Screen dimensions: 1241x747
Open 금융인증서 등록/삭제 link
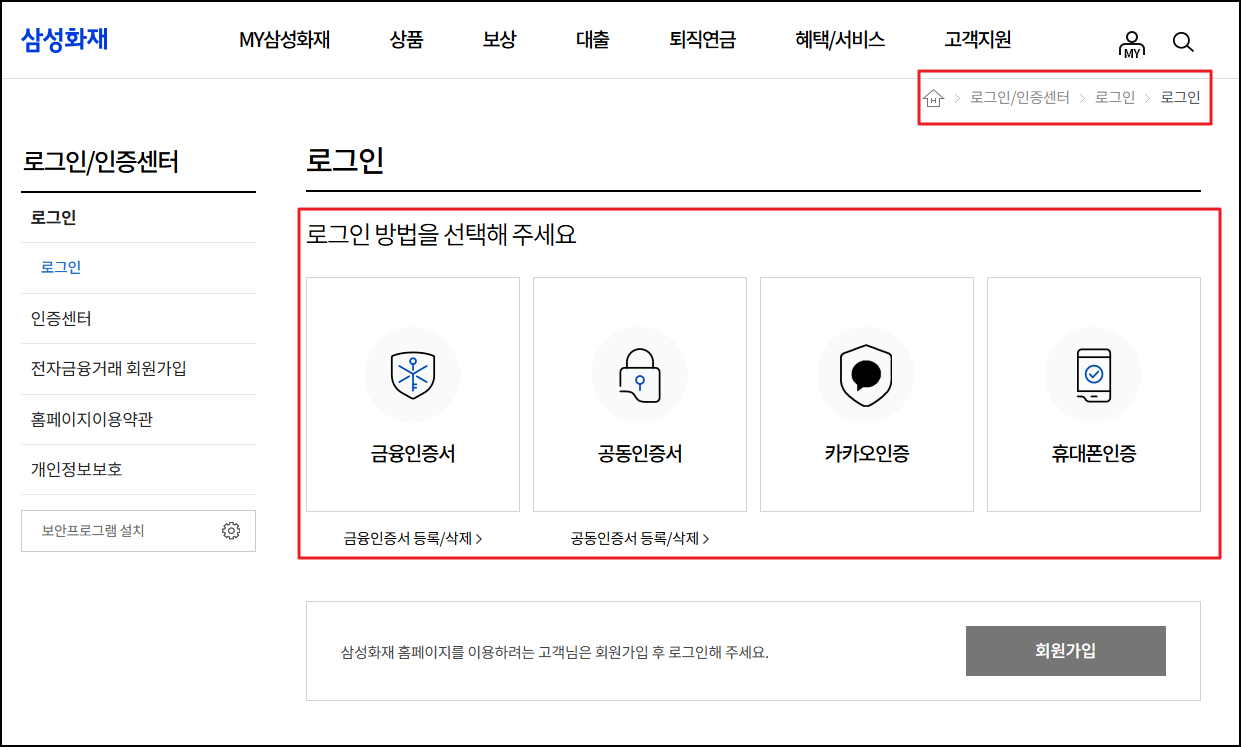412,539
